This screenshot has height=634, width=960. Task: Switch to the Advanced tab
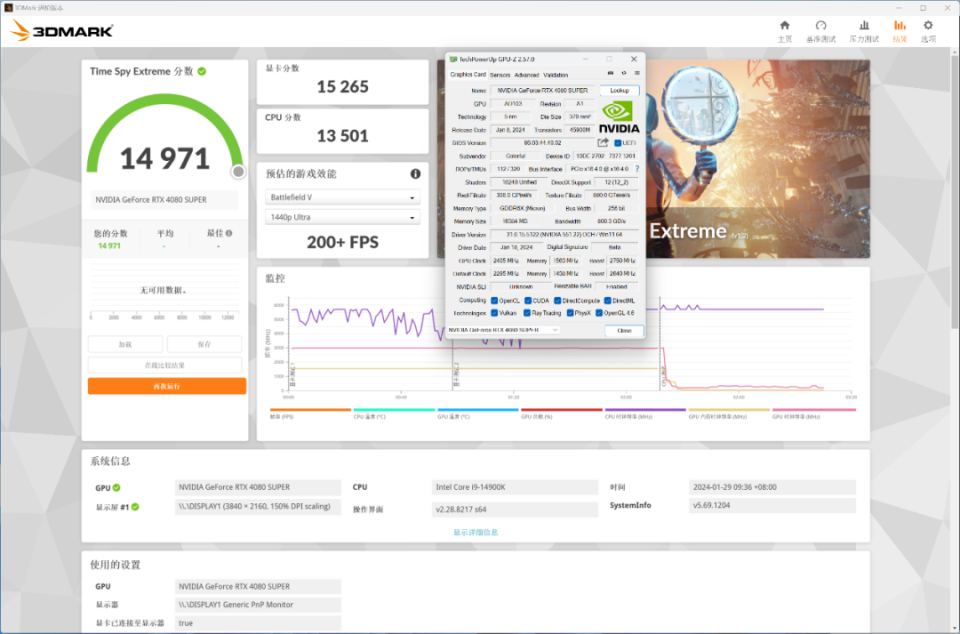tap(527, 75)
